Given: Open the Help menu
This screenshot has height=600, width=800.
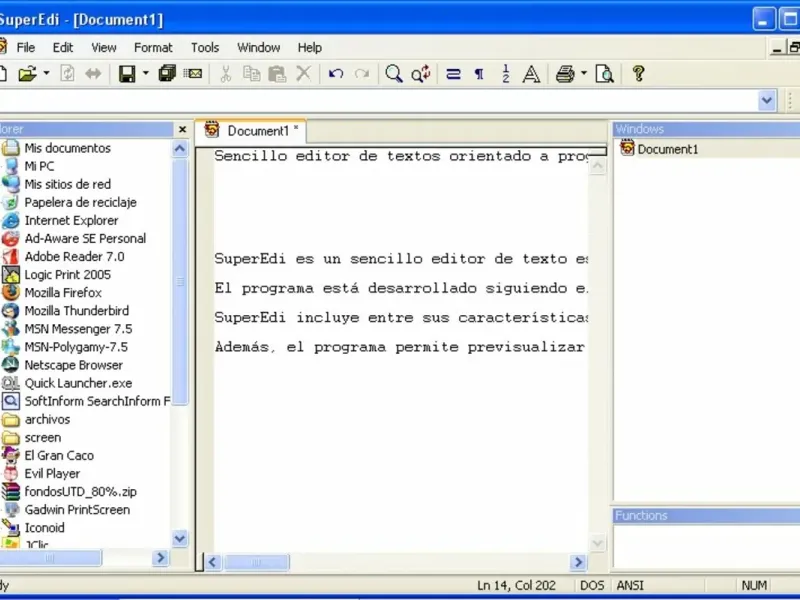Looking at the screenshot, I should tap(309, 47).
